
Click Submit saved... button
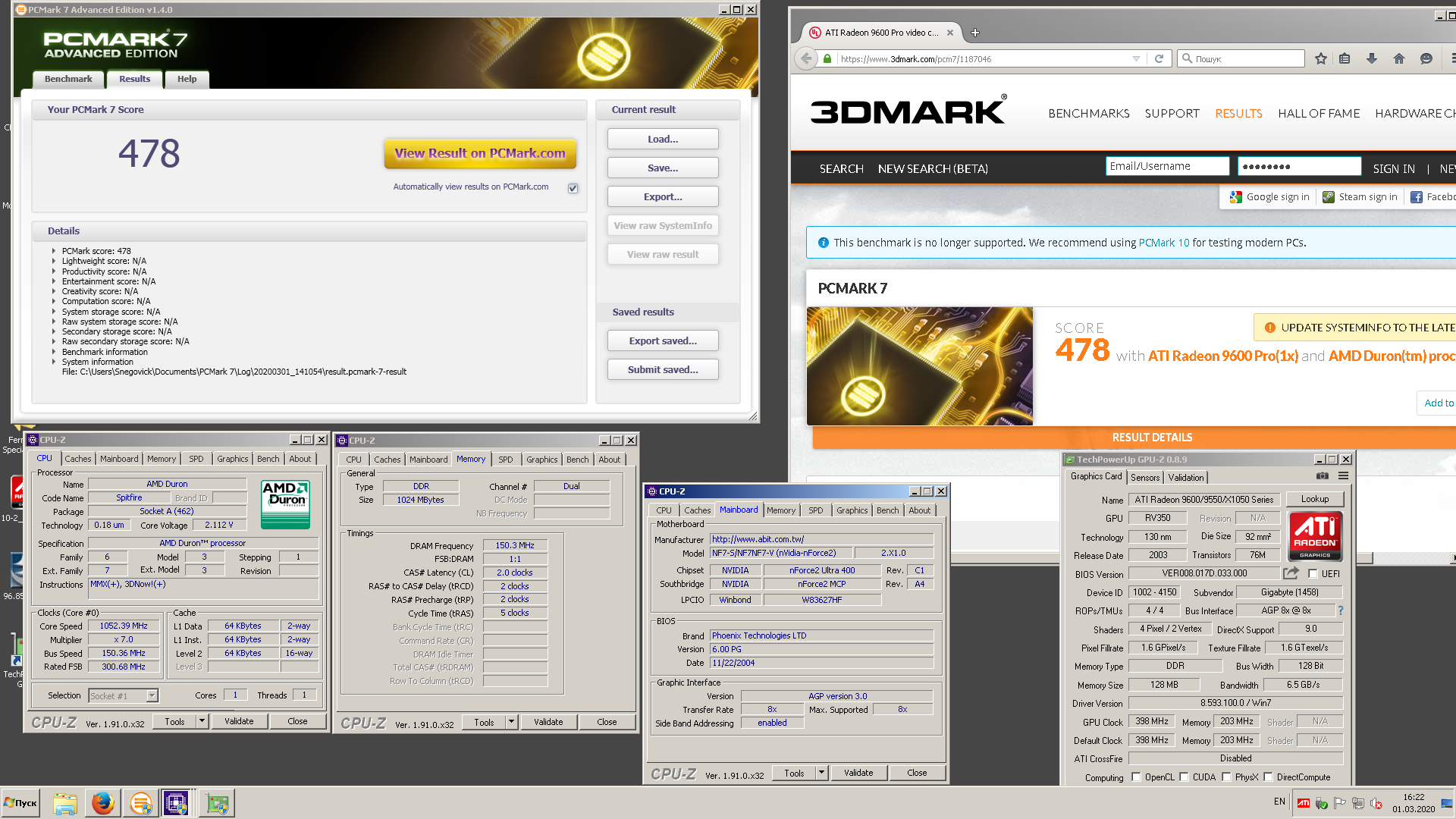coord(663,369)
